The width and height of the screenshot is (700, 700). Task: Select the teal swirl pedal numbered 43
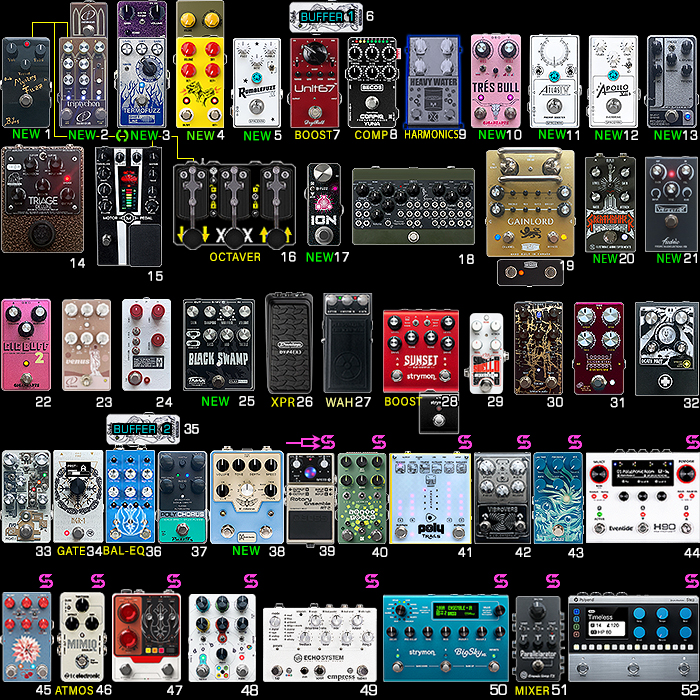click(x=558, y=498)
